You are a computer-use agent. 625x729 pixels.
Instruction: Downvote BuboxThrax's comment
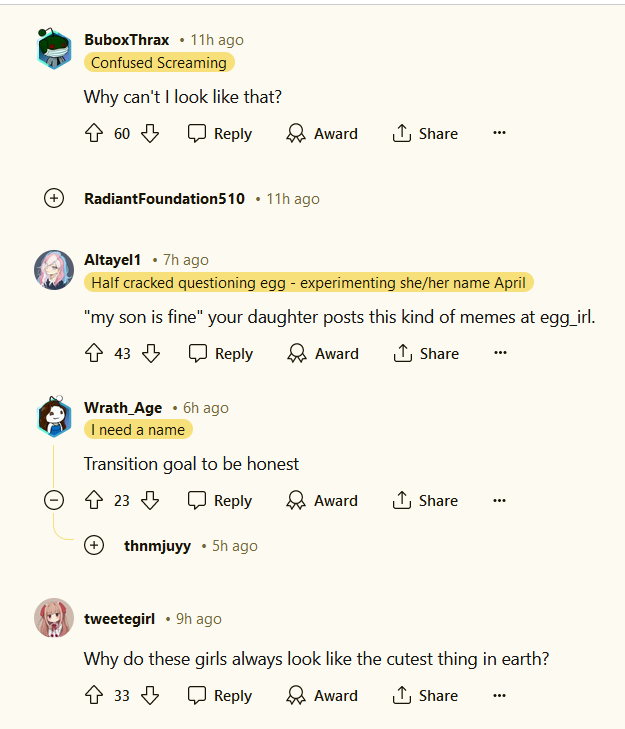click(x=150, y=134)
